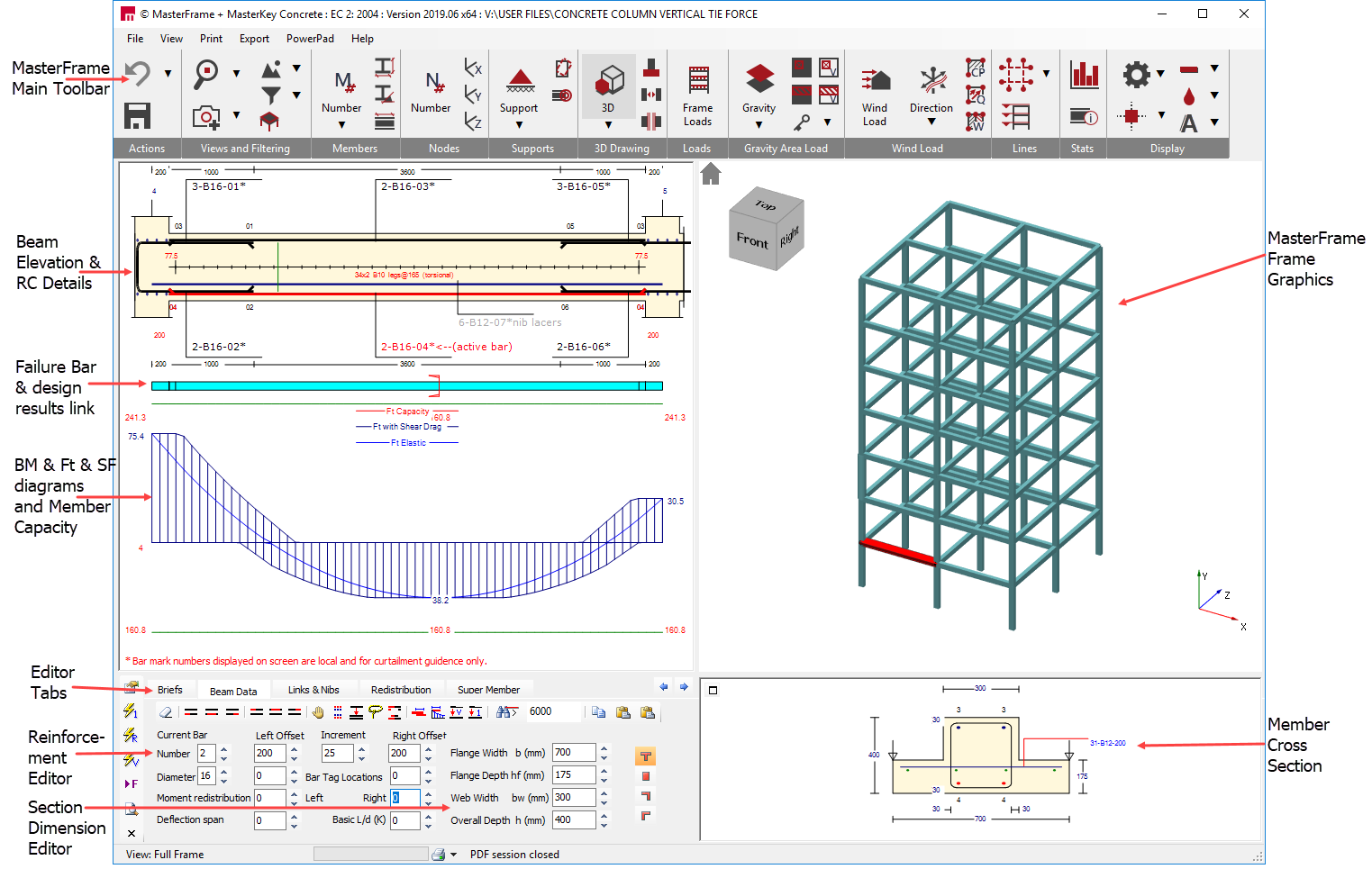Toggle the 3D drawing view button
This screenshot has width=1372, height=869.
coord(609,81)
